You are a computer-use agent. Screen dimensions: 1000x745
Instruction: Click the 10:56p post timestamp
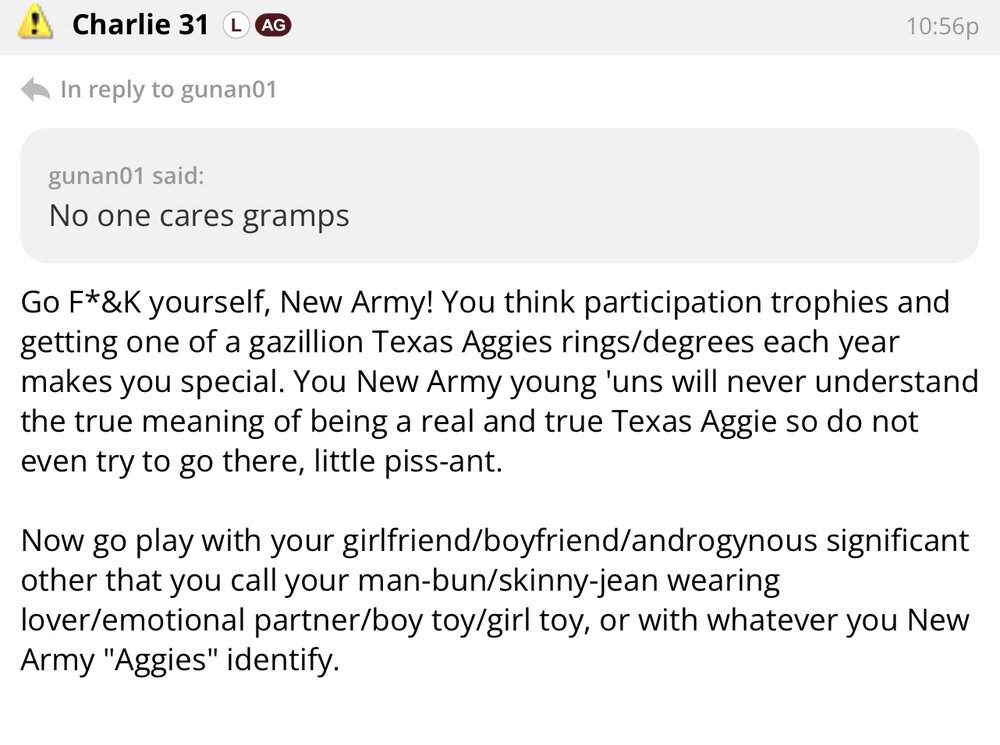(941, 27)
